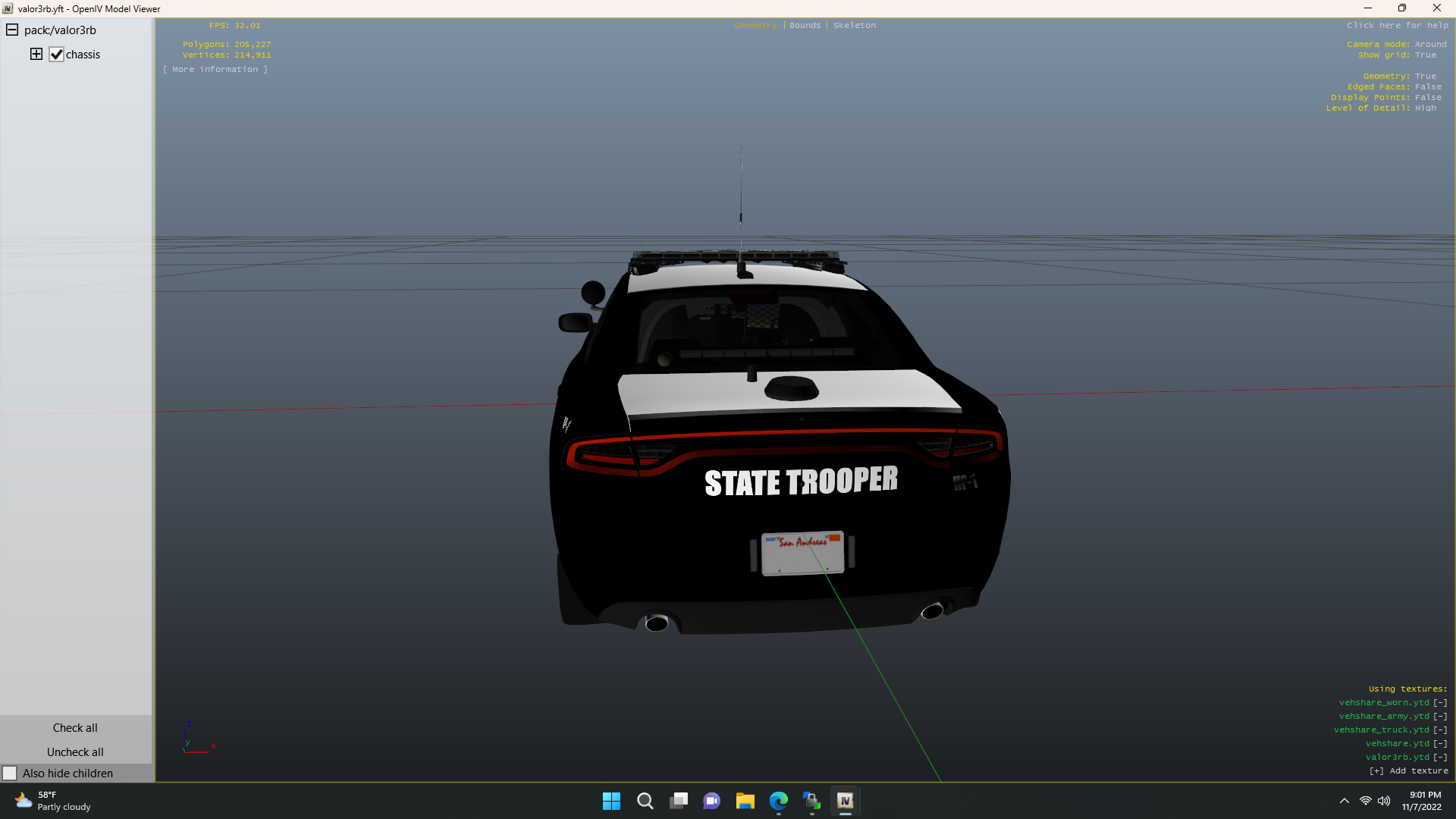Open Task View from taskbar
Viewport: 1456px width, 819px height.
[x=679, y=801]
